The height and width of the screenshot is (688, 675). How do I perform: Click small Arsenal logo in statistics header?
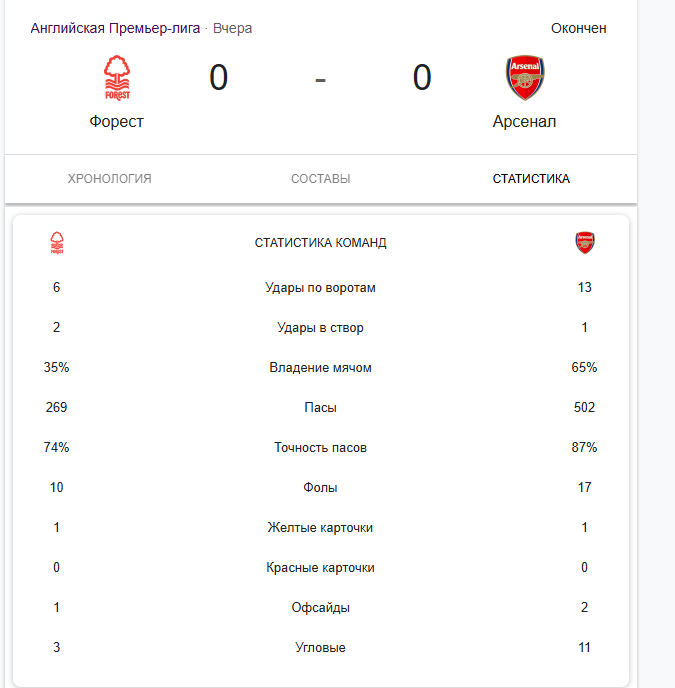pyautogui.click(x=585, y=243)
